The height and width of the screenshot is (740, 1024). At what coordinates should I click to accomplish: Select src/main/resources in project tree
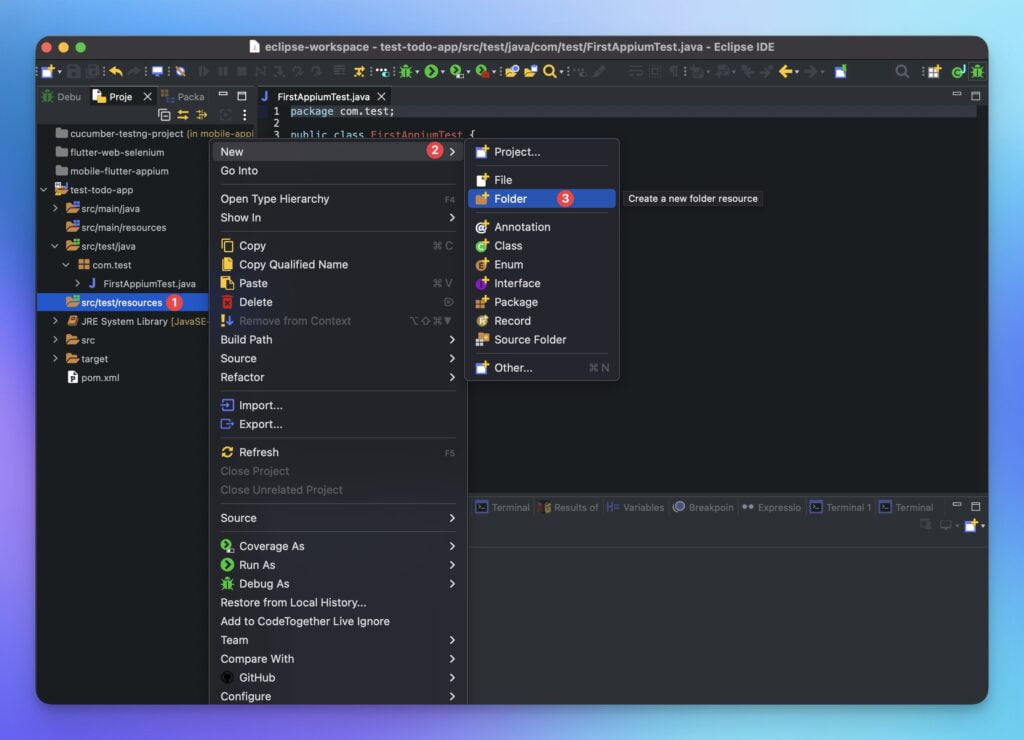point(116,227)
